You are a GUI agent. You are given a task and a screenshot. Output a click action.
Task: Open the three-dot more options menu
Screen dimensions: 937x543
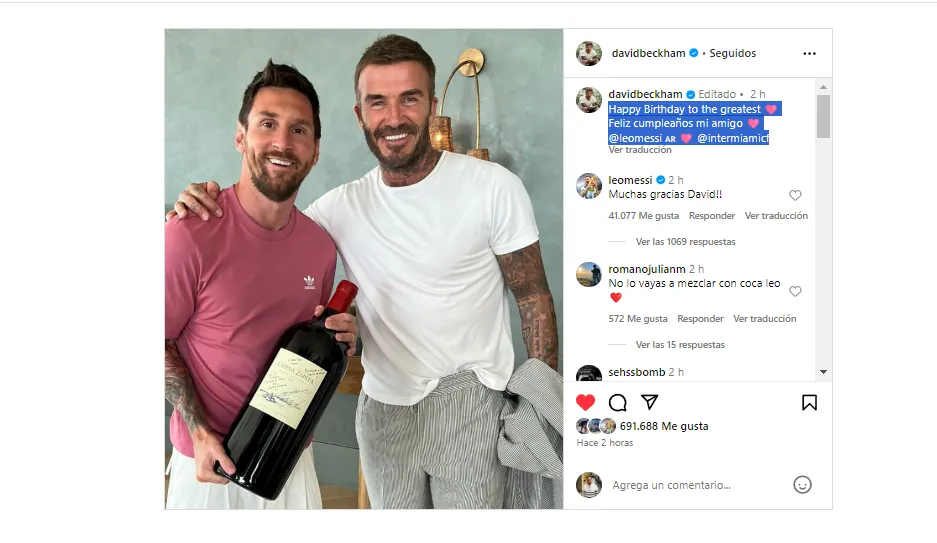pos(809,54)
